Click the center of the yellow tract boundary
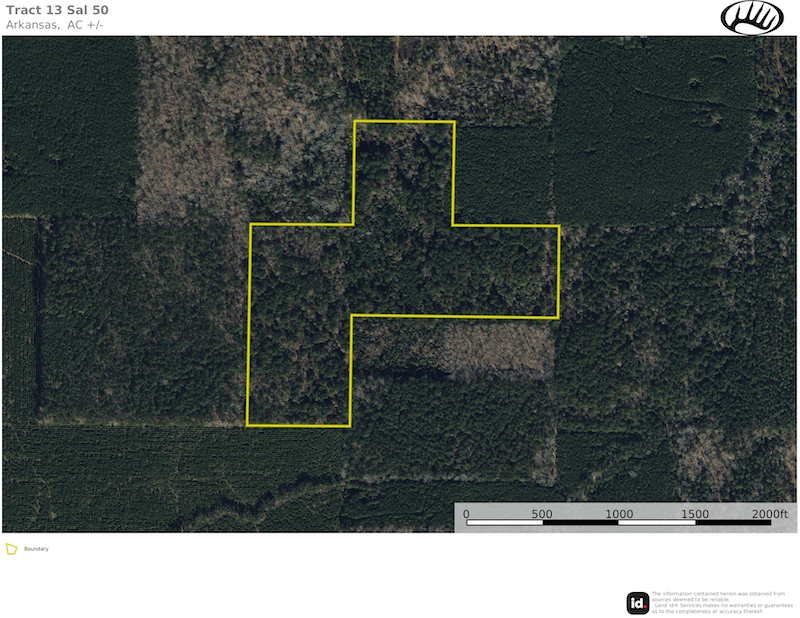This screenshot has width=800, height=618. click(x=400, y=270)
